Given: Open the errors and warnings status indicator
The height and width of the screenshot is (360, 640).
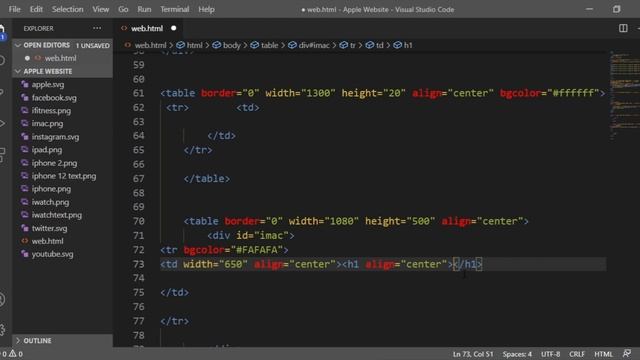Looking at the screenshot, I should click(12, 354).
